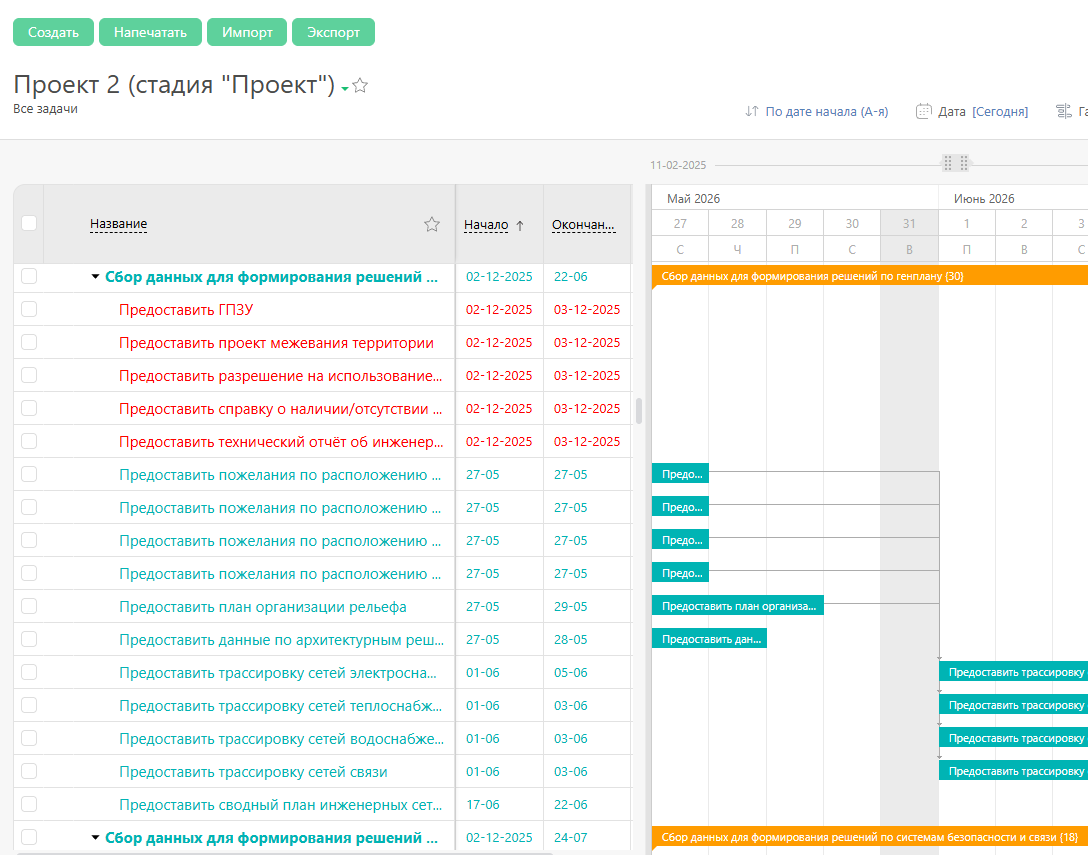
Task: Click the Окончание column header
Action: click(583, 225)
